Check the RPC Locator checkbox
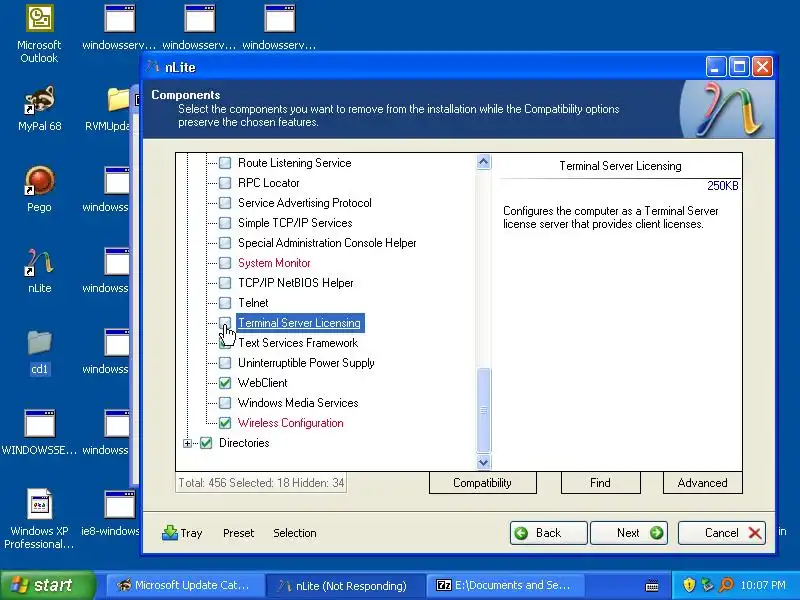This screenshot has width=800, height=600. point(225,183)
